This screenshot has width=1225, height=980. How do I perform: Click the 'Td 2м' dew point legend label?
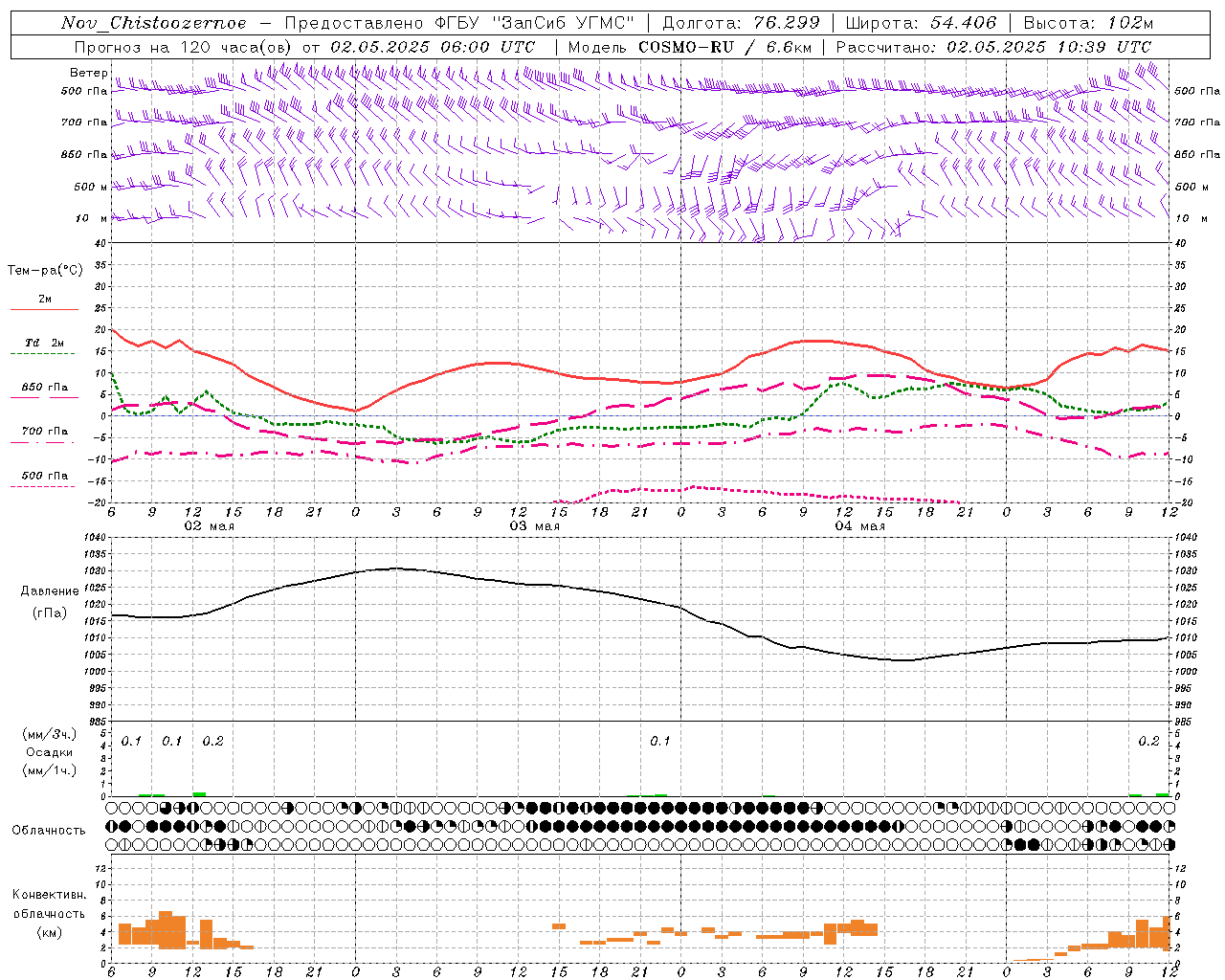(45, 343)
